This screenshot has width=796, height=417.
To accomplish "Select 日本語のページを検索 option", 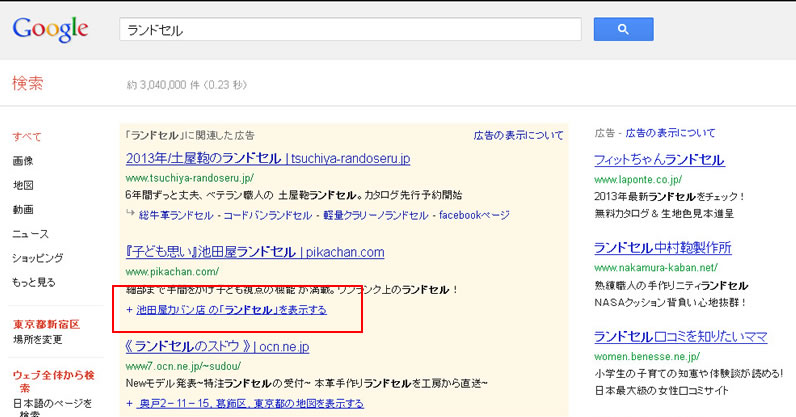I will [52, 409].
